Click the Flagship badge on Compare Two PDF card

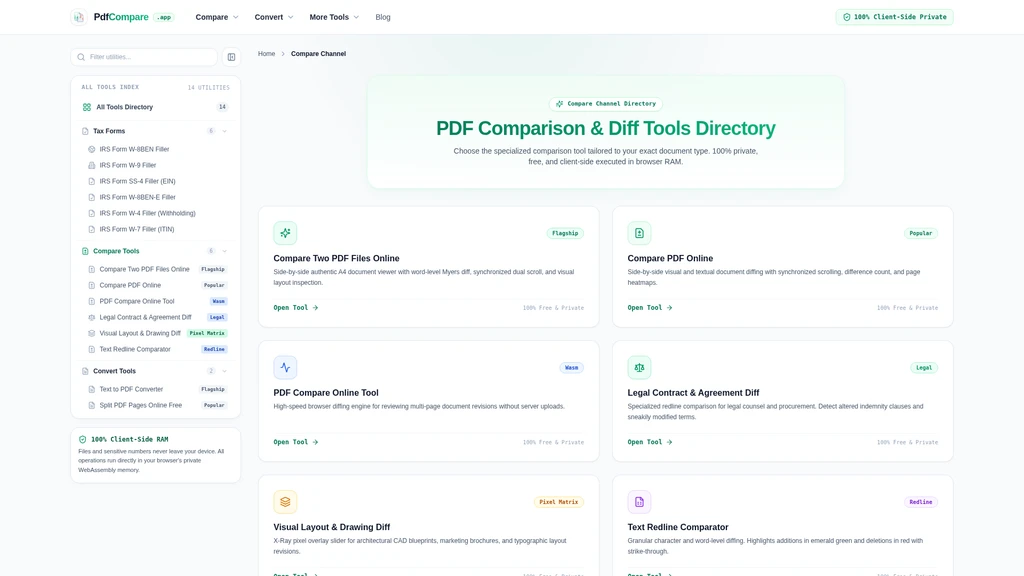click(x=565, y=233)
